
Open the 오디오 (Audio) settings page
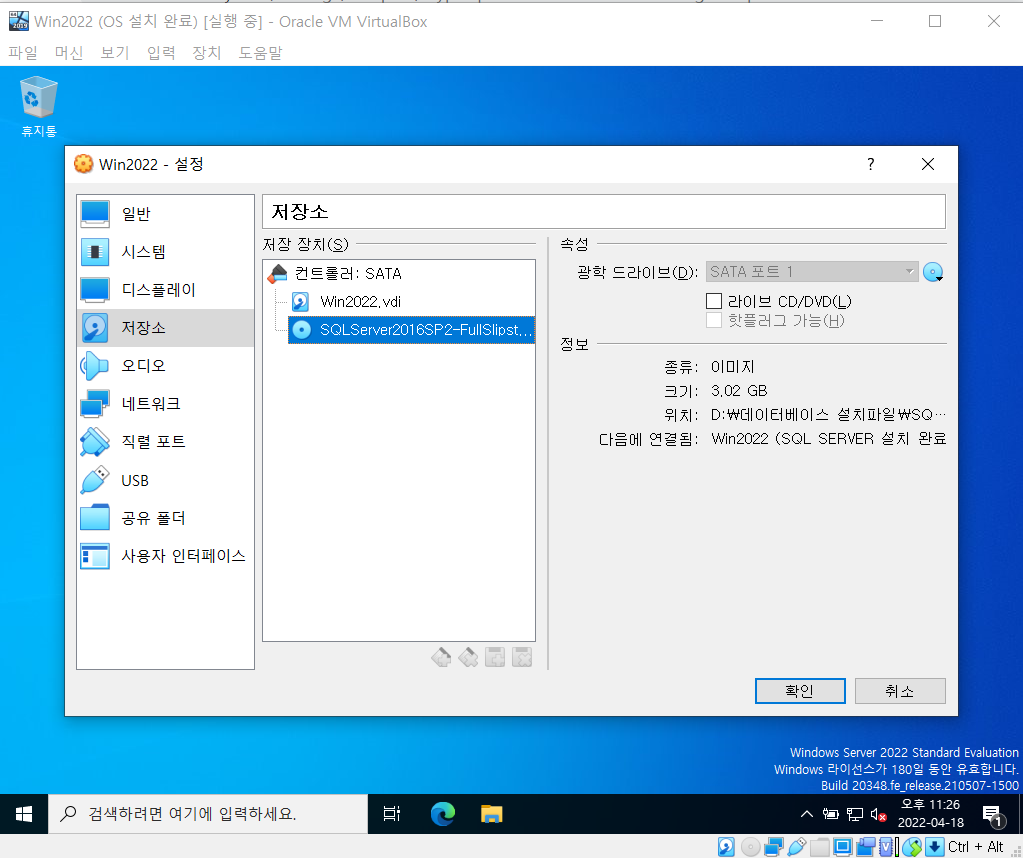pos(164,365)
